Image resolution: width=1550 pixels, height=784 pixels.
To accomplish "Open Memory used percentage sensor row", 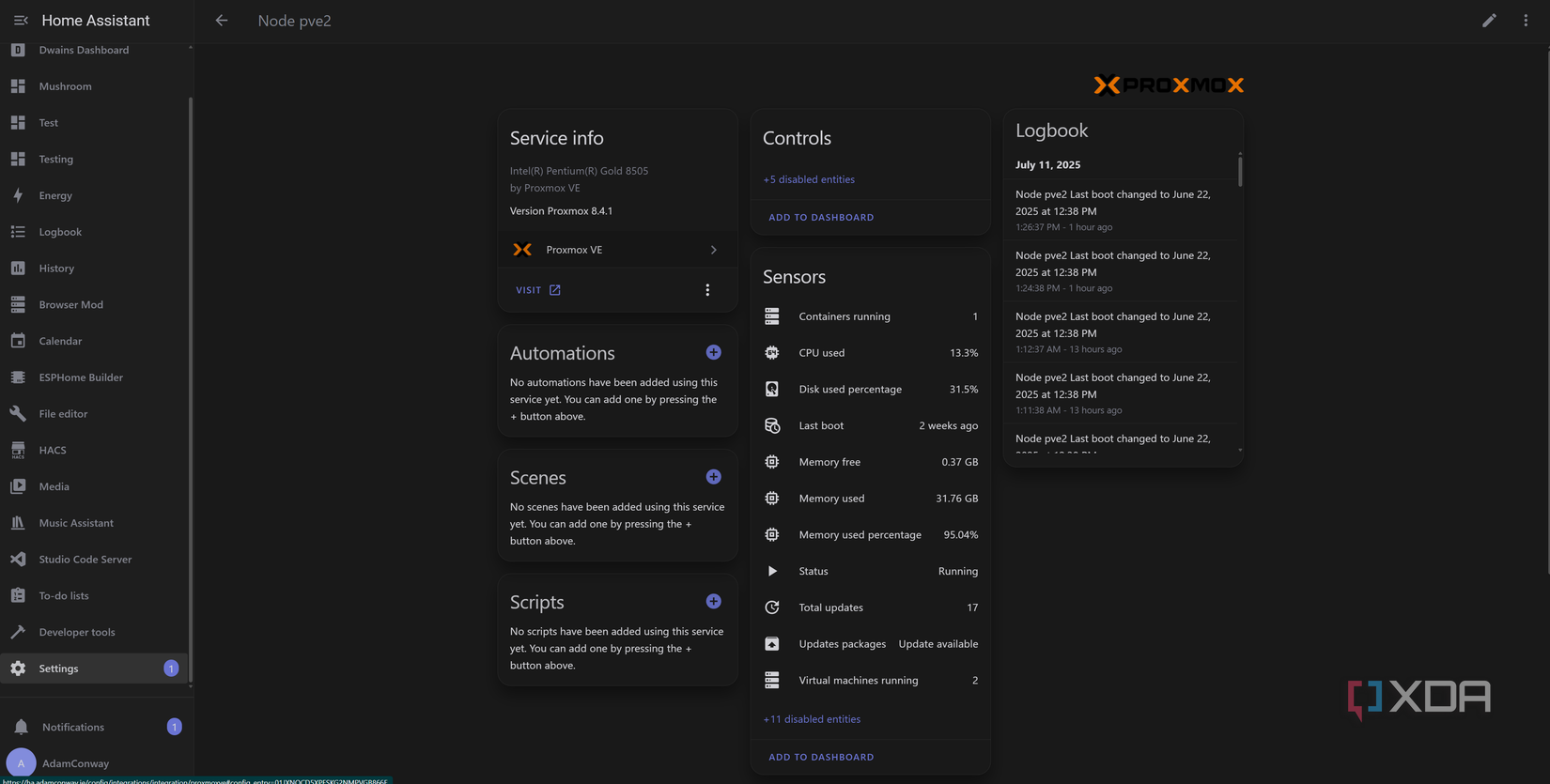I will (870, 534).
